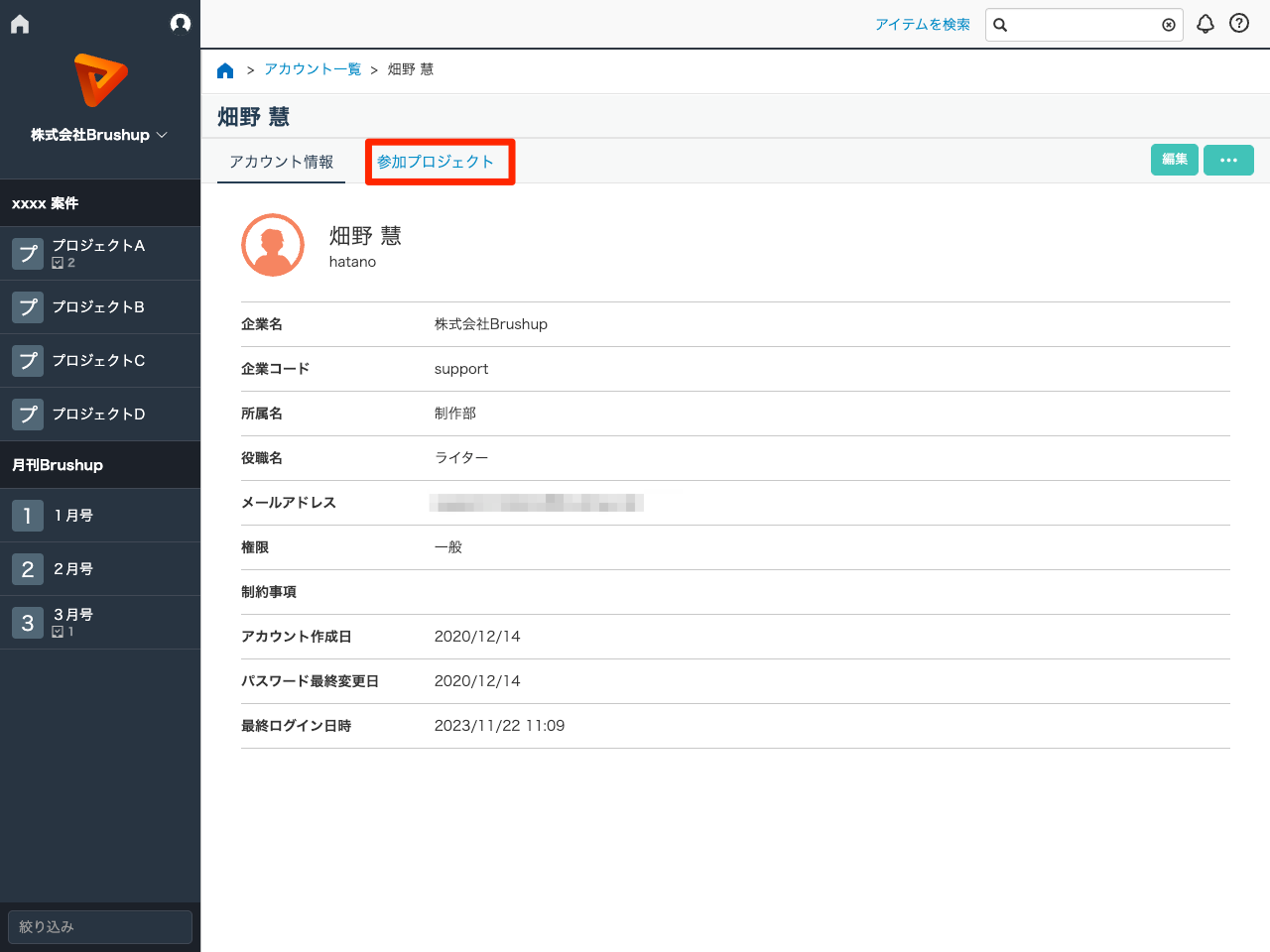Click the プロジェクトD project icon
The width and height of the screenshot is (1270, 952).
pos(28,414)
